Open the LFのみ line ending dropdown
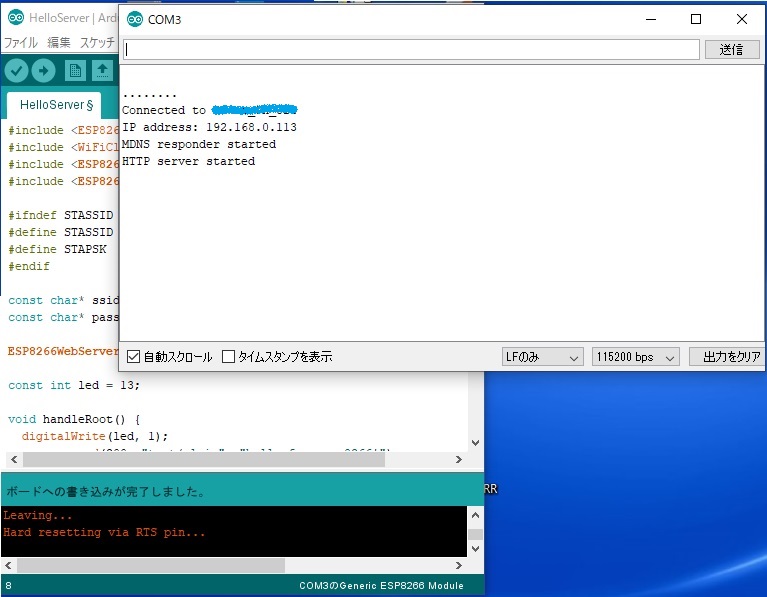The width and height of the screenshot is (767, 597). 542,357
